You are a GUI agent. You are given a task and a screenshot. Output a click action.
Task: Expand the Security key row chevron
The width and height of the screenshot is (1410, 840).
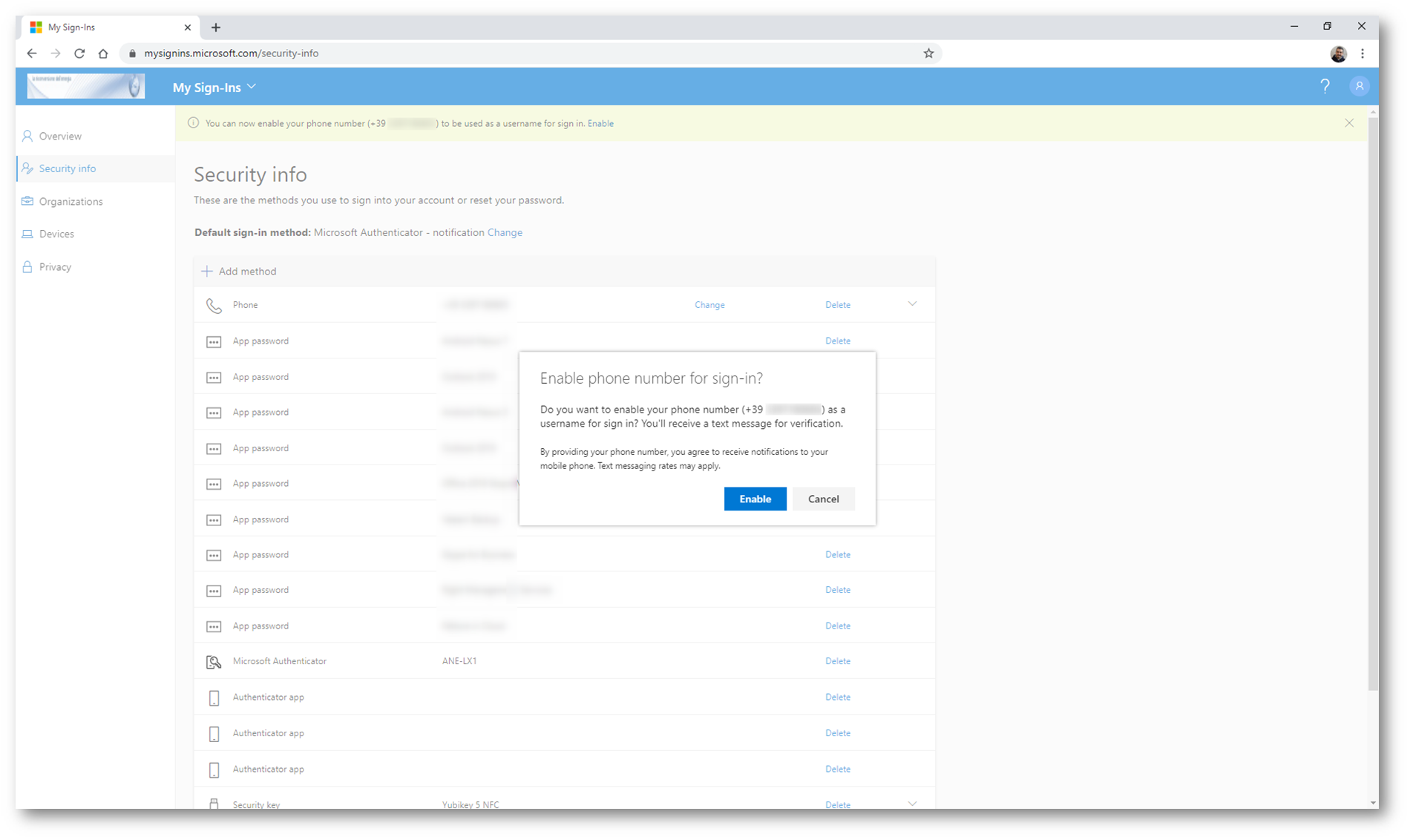point(913,804)
